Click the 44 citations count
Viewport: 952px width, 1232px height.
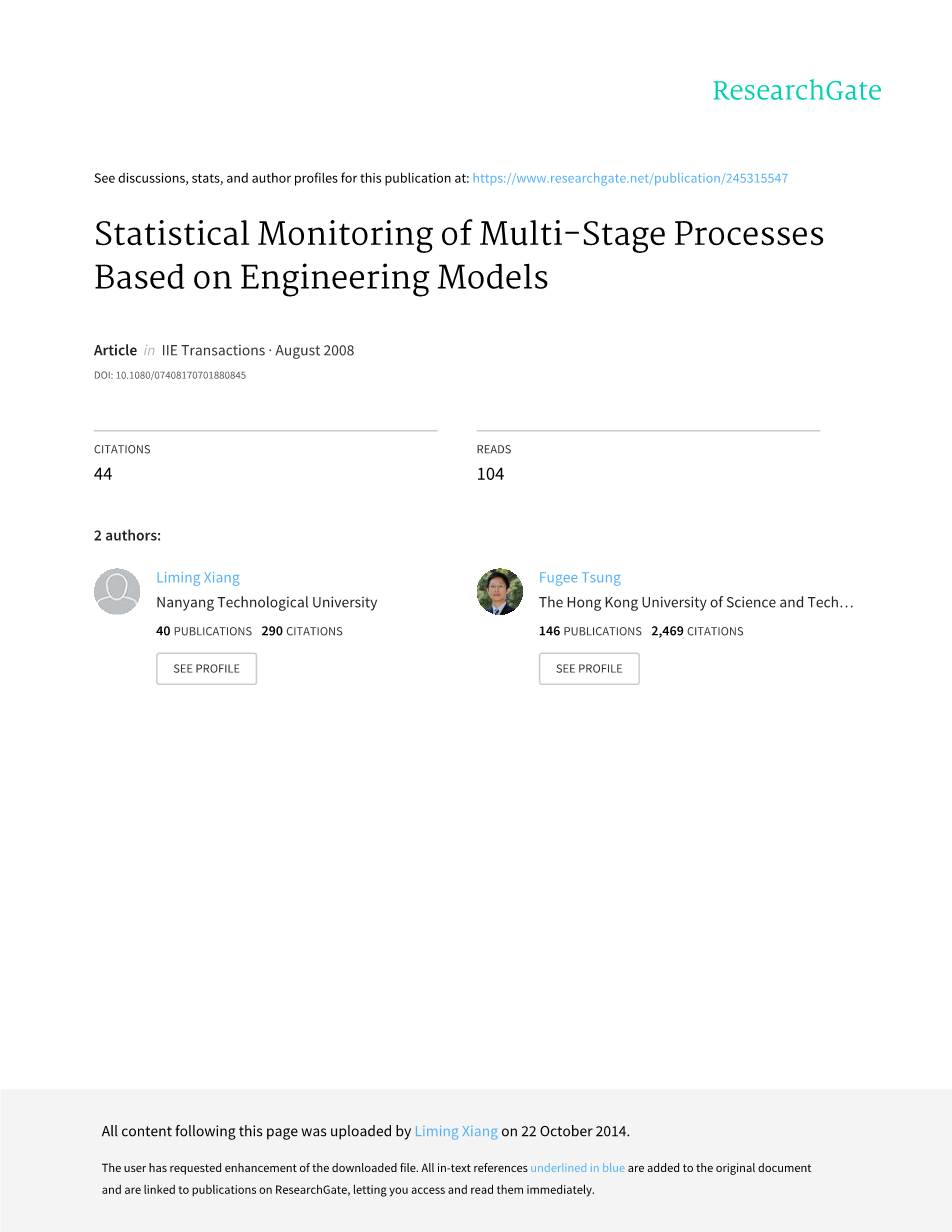(x=103, y=474)
